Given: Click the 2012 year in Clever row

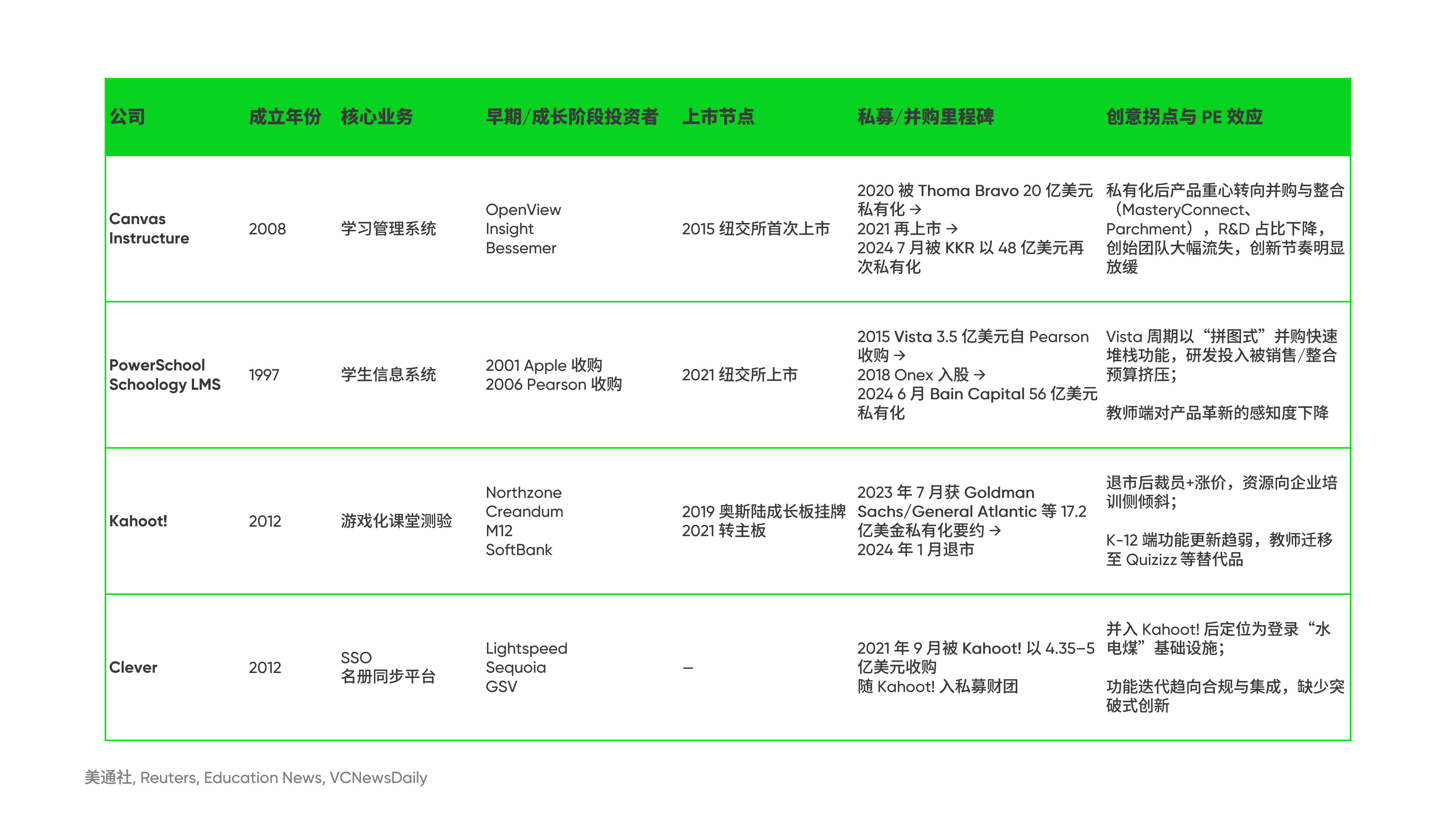Looking at the screenshot, I should pyautogui.click(x=265, y=667).
